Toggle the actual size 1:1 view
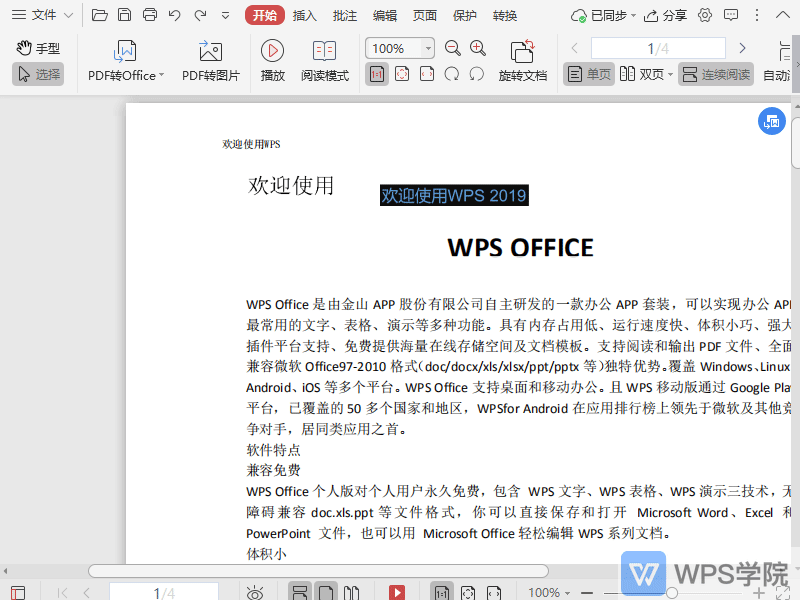Screen dimensions: 800x600 tap(376, 73)
